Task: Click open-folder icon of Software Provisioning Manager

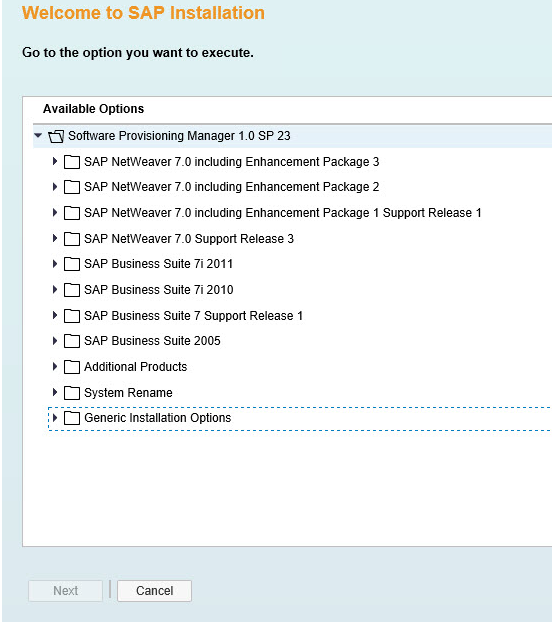Action: coord(56,136)
